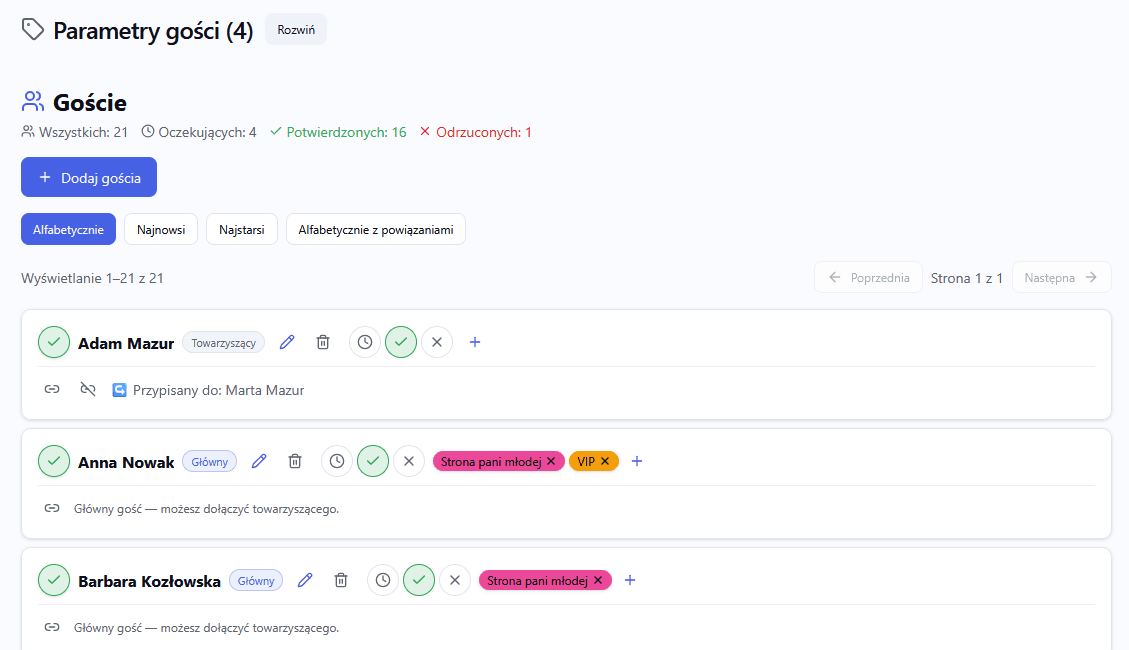Delete Barbara Kozłowska using the trash icon
Viewport: 1129px width, 650px height.
[341, 580]
